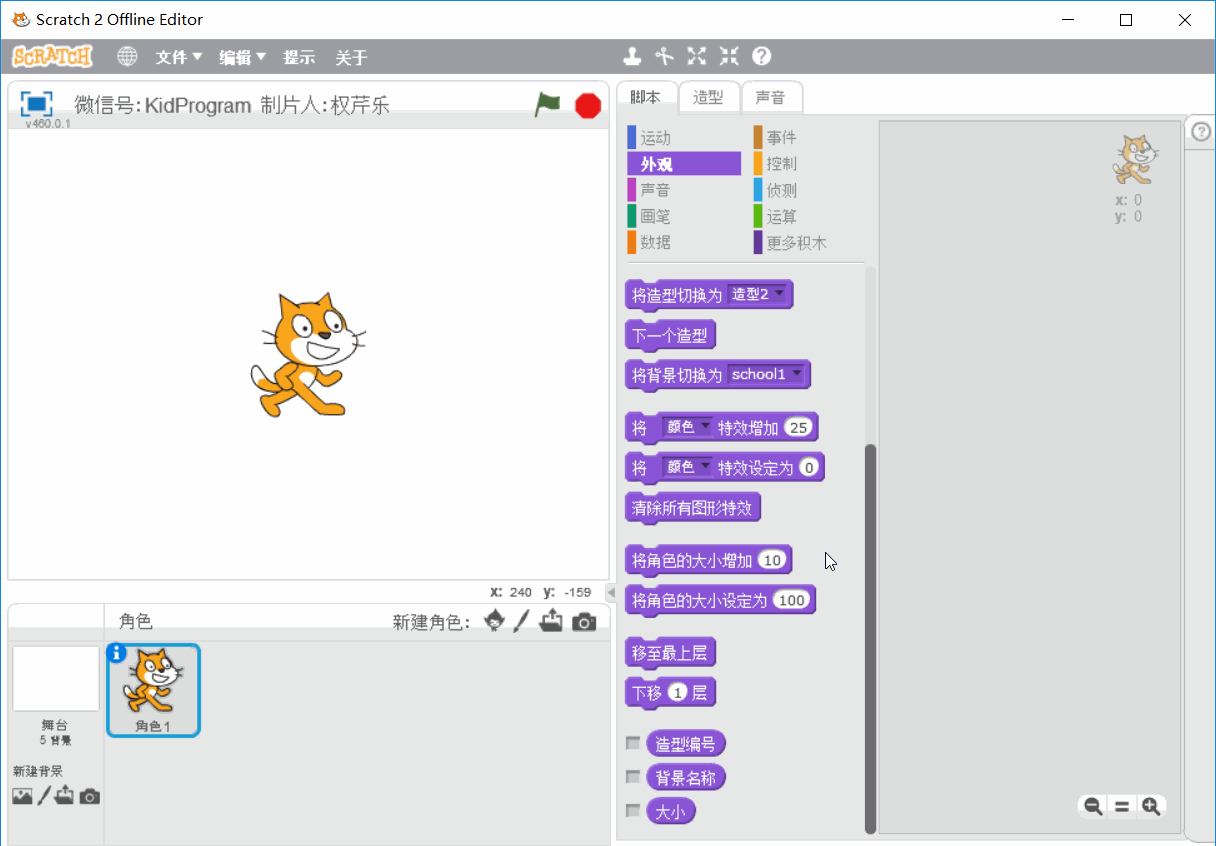Select the shrink sprite tool

[729, 56]
